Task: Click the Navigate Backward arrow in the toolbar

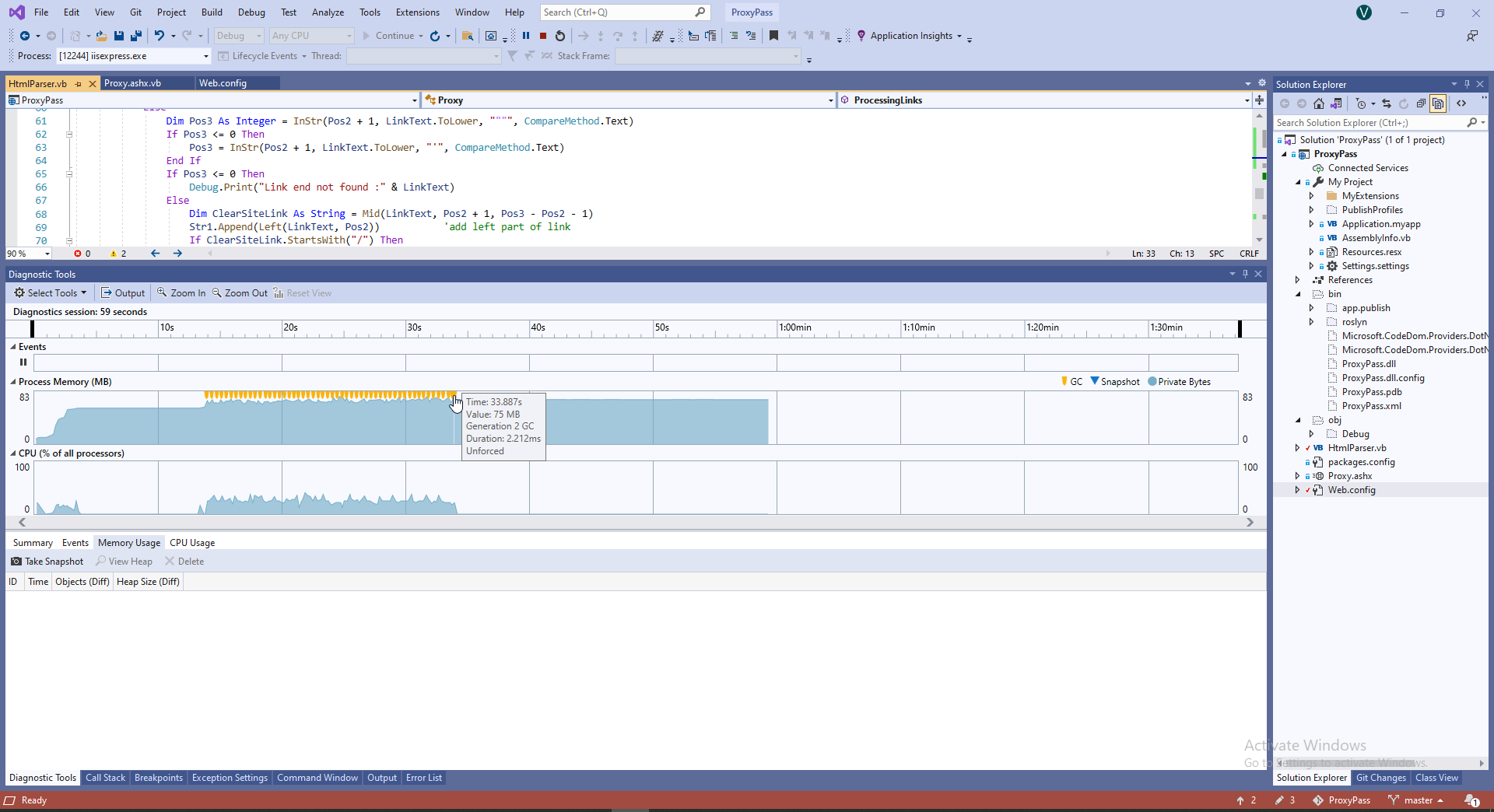Action: click(x=25, y=36)
